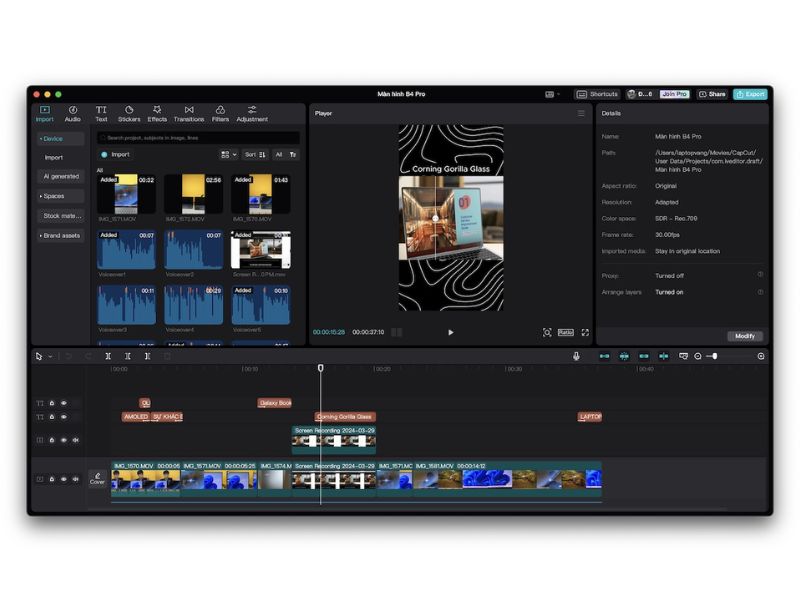Click the Cover button on the main track
Image resolution: width=800 pixels, height=600 pixels.
[x=97, y=479]
